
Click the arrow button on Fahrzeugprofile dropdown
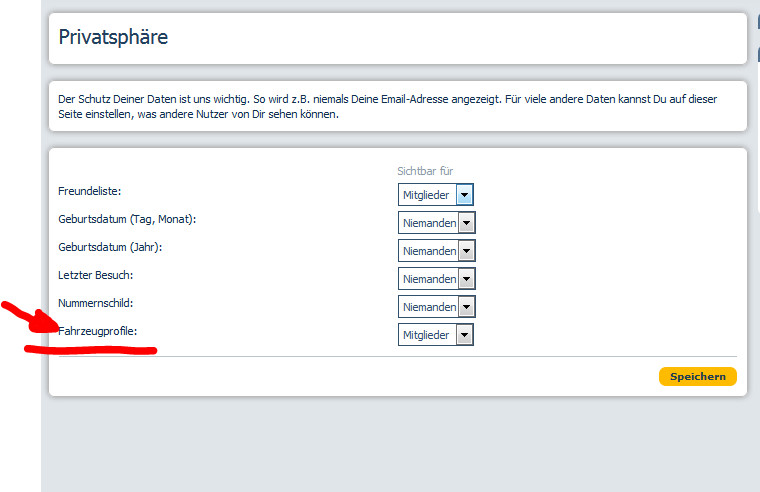point(464,335)
